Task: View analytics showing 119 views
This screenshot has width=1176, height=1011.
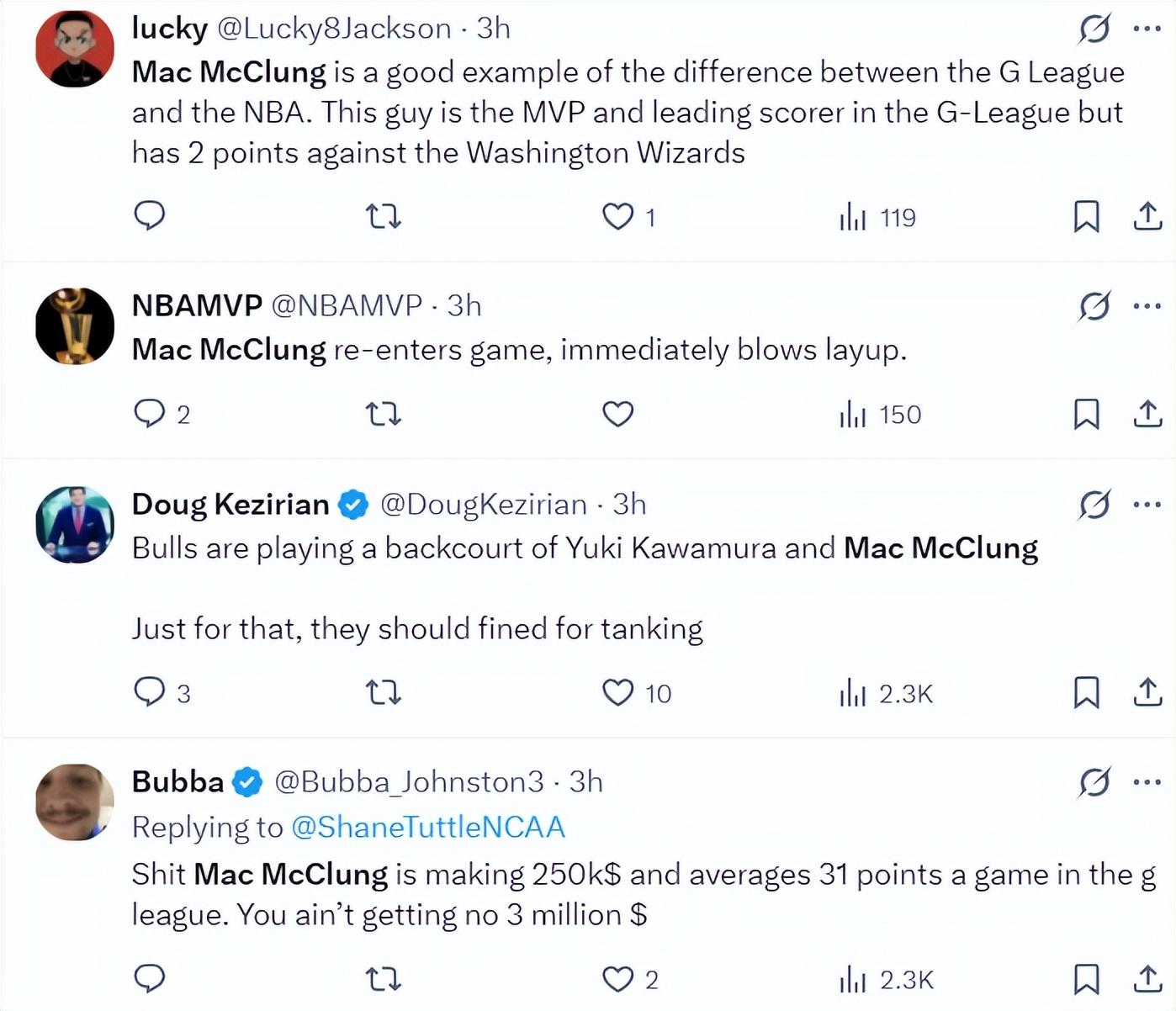Action: pos(877,218)
